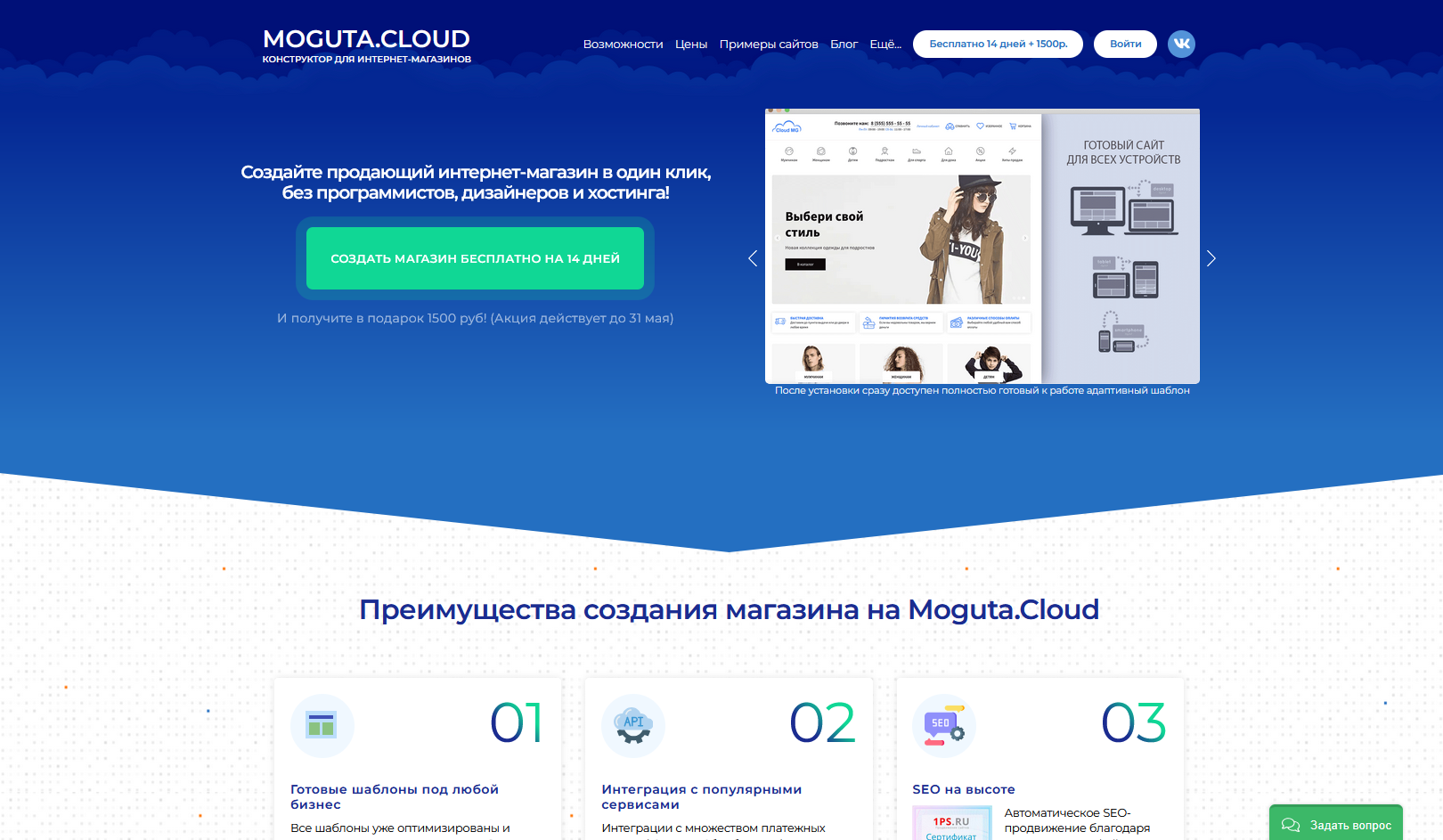Select heading Готовые шаблоны под любой бизнес
The image size is (1443, 840).
[395, 796]
